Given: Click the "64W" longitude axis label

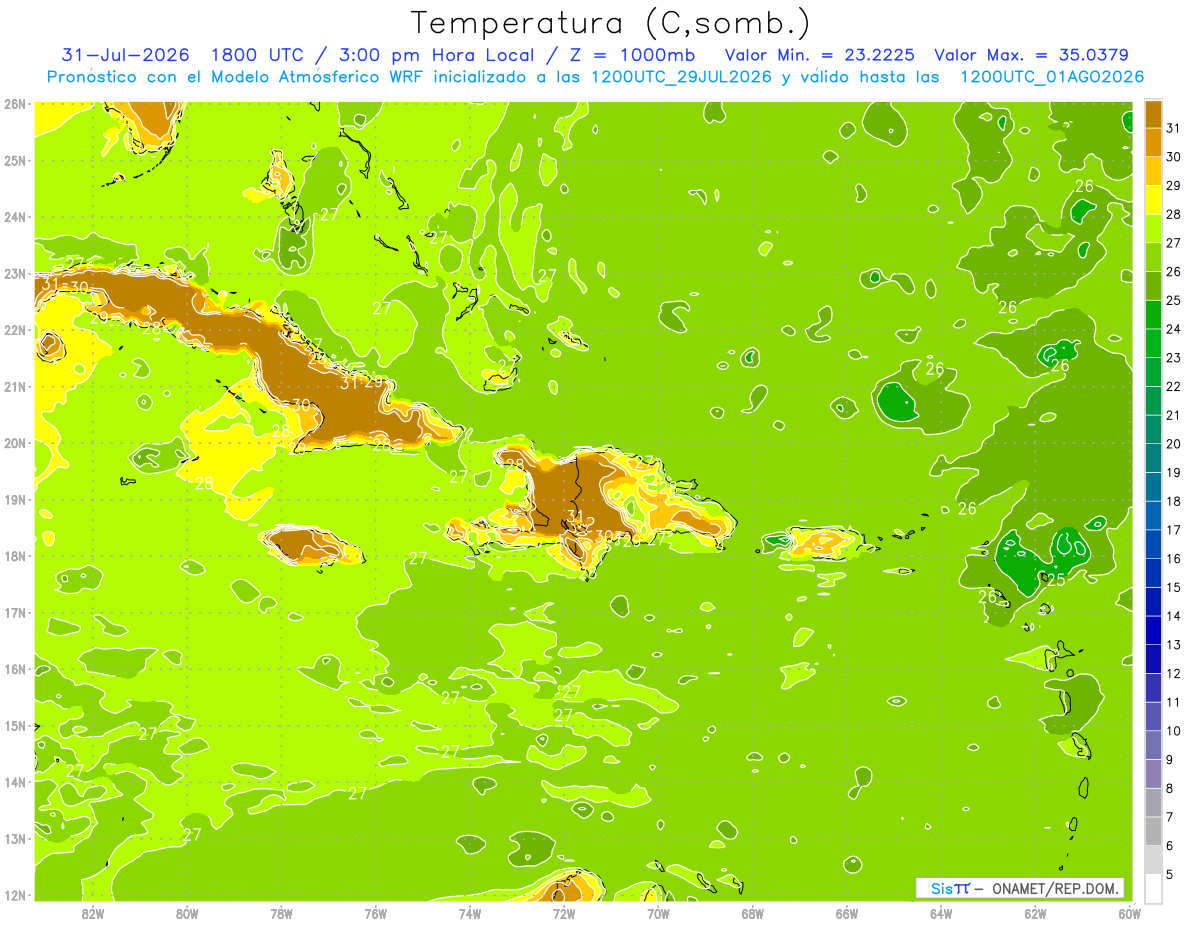Looking at the screenshot, I should 941,913.
